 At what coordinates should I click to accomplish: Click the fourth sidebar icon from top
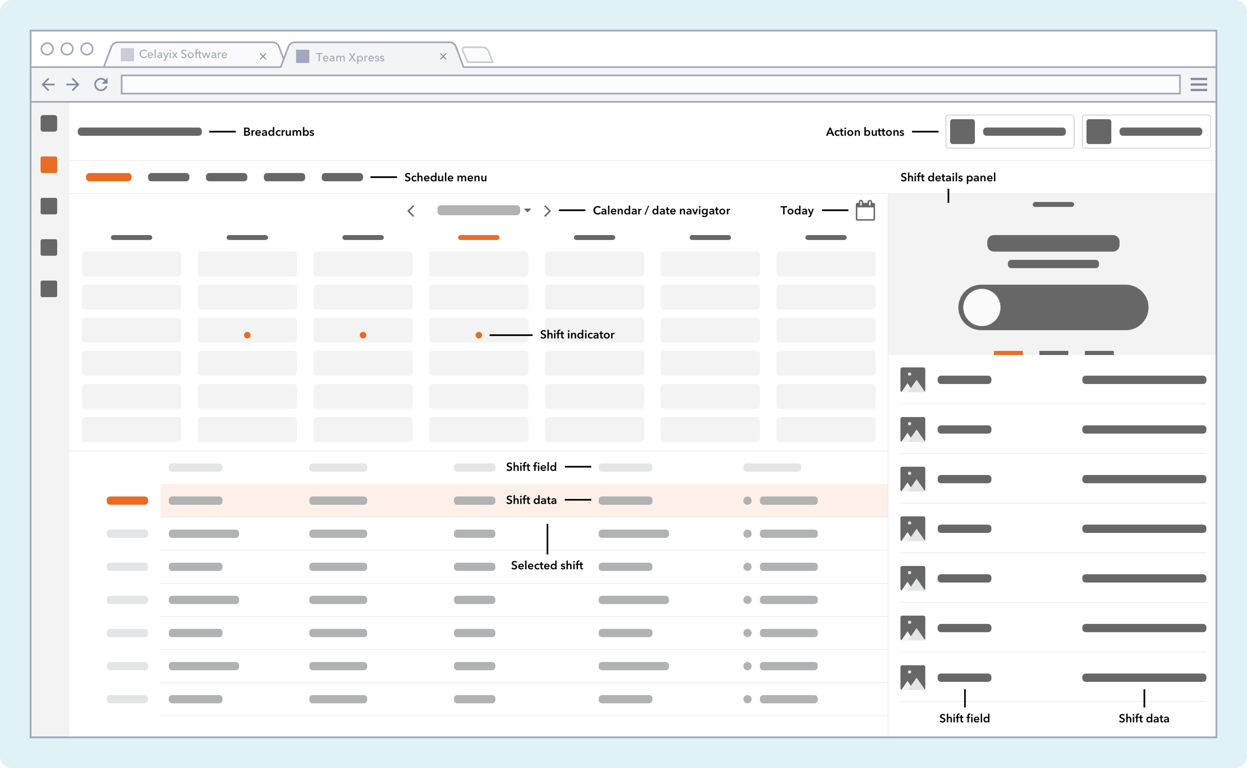point(49,247)
